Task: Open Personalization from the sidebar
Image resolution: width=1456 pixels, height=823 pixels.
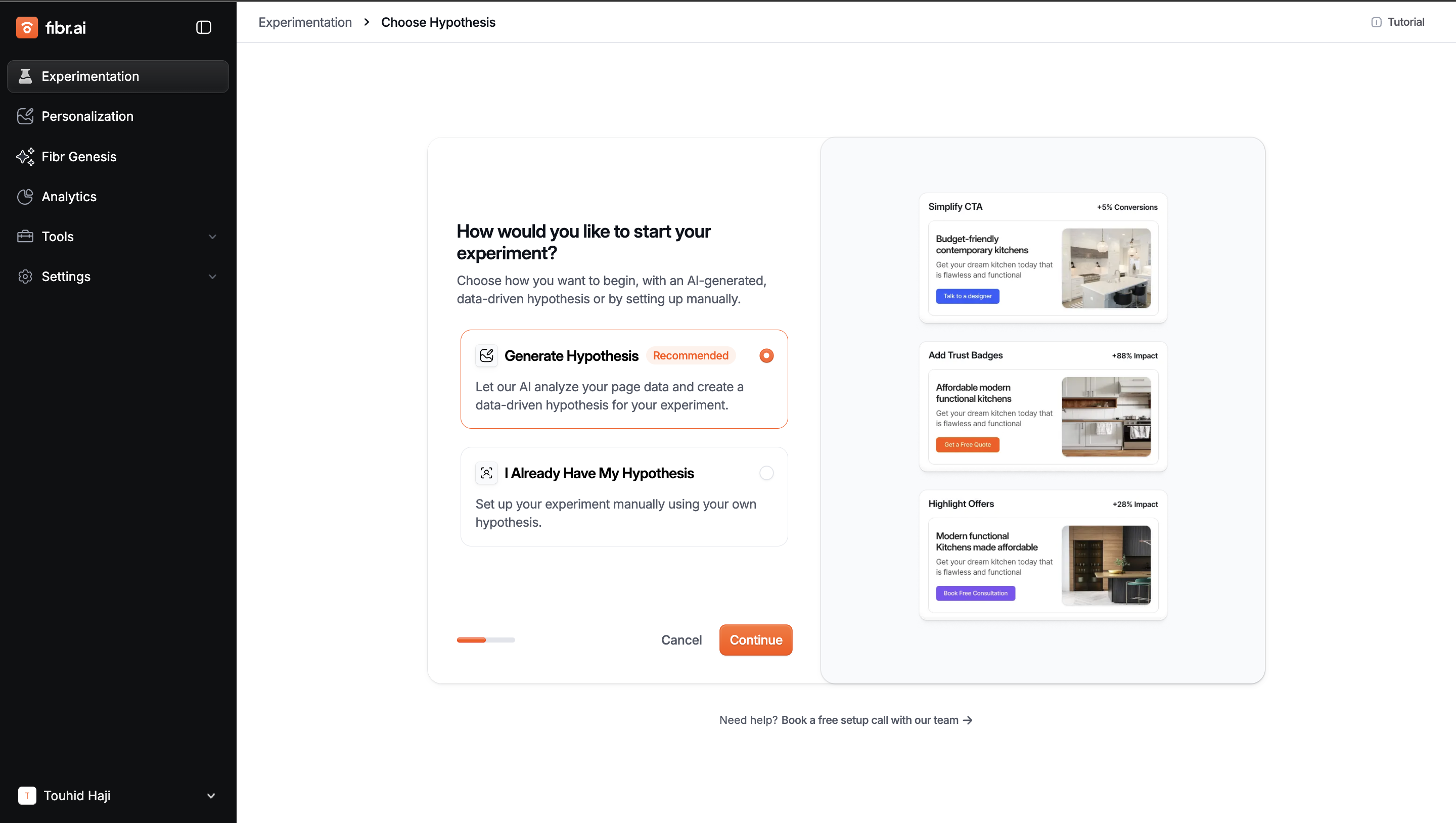Action: pos(87,116)
